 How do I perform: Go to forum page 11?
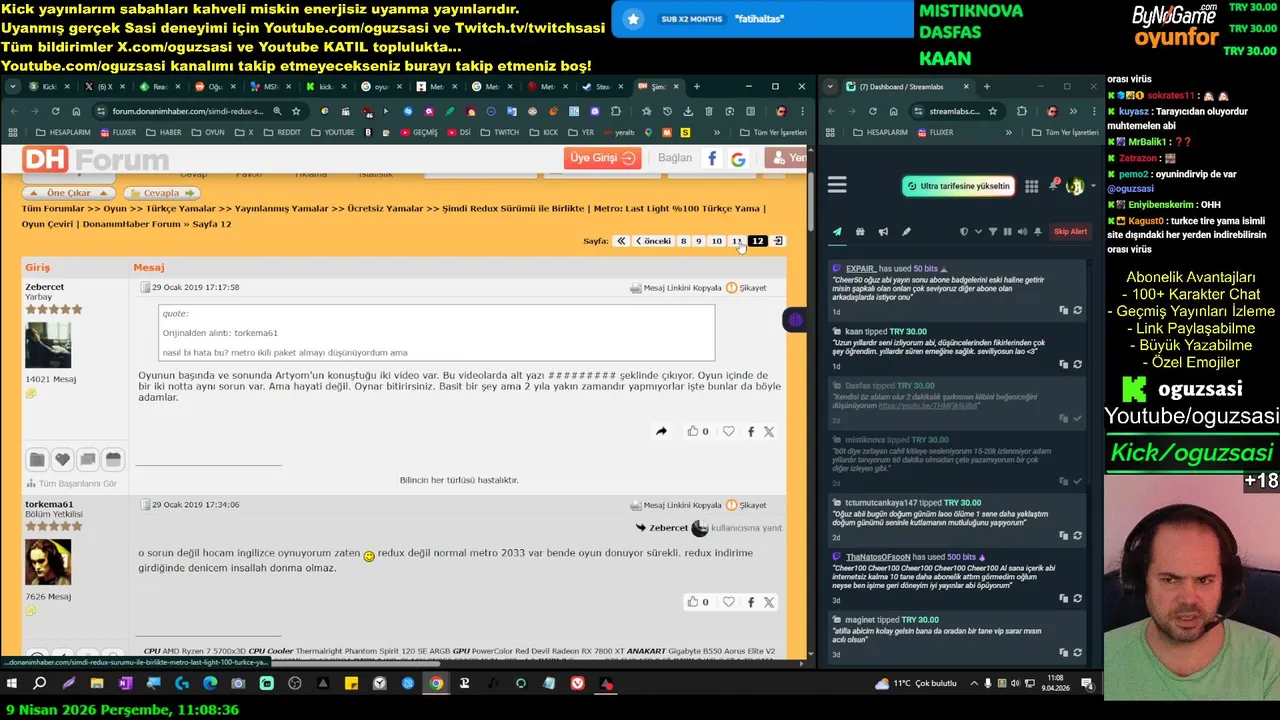tap(737, 241)
